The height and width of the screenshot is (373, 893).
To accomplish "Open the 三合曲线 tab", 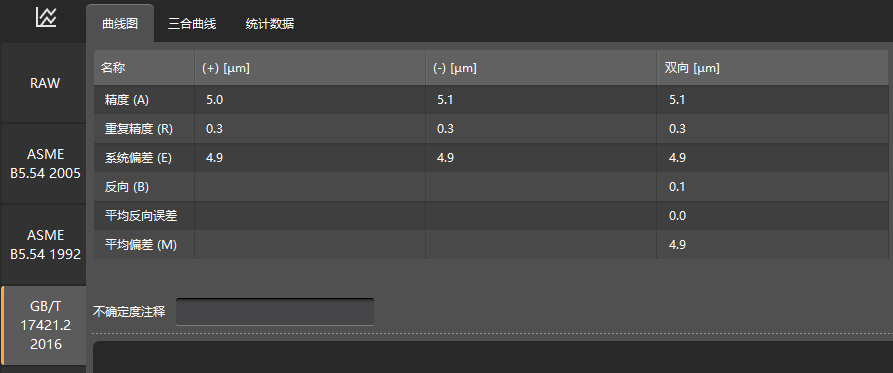I will [192, 24].
